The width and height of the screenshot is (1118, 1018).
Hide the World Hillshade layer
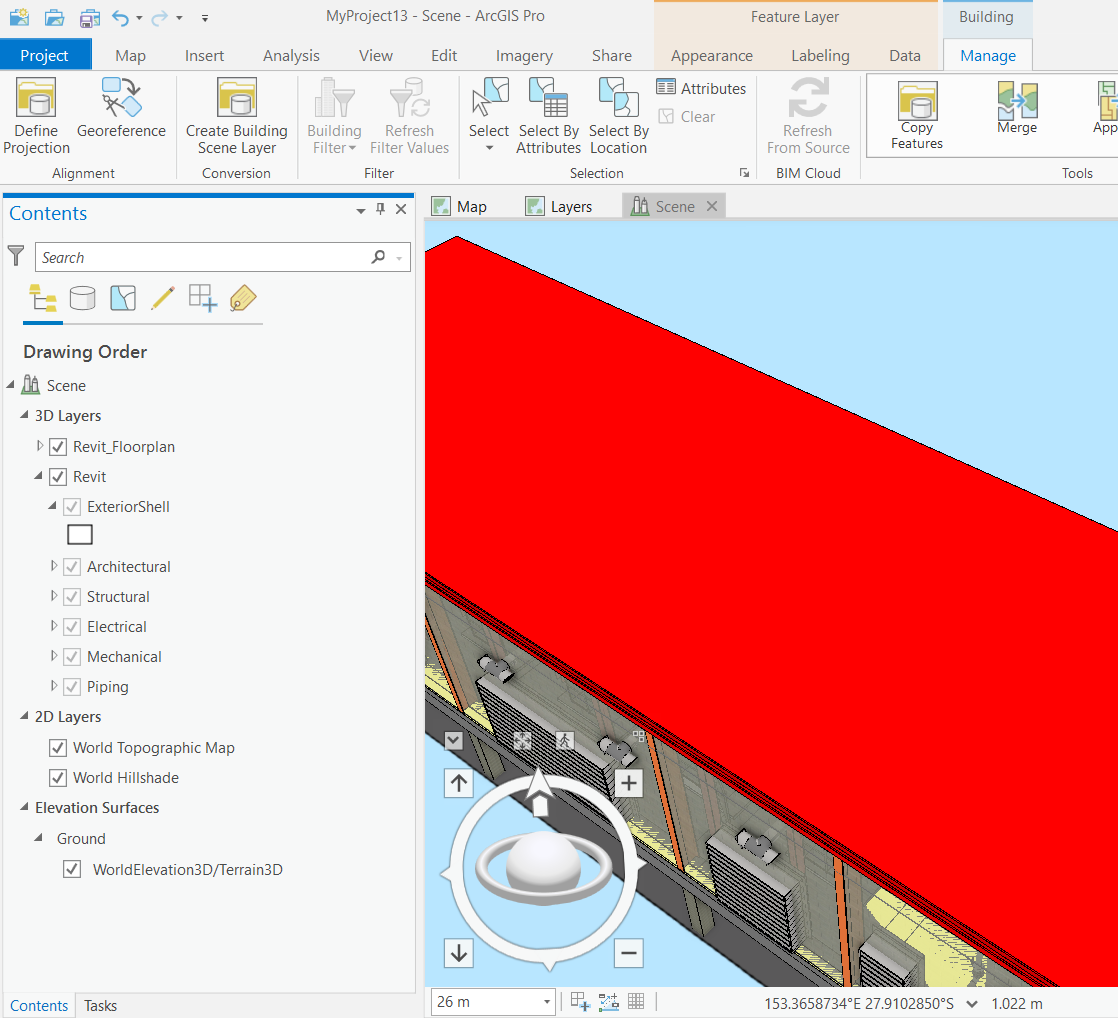[x=58, y=777]
